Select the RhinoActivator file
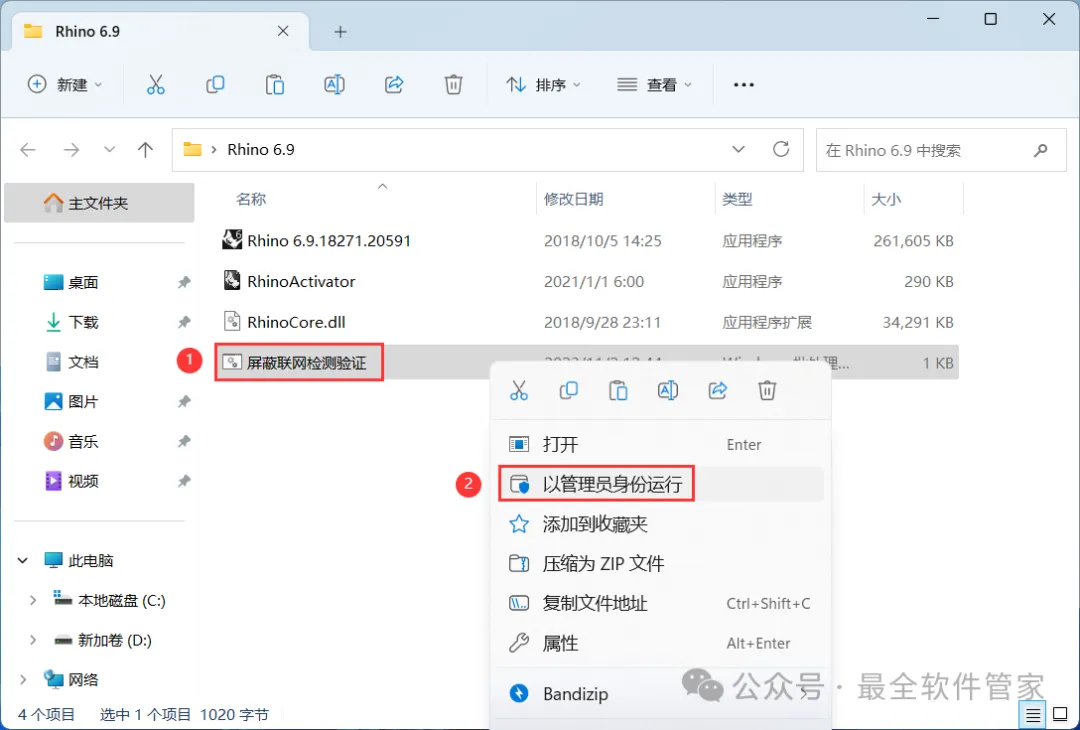Viewport: 1080px width, 730px height. click(301, 281)
